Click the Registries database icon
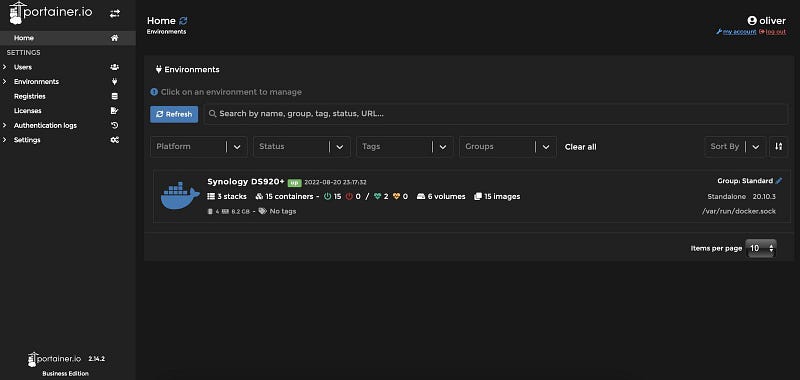Image resolution: width=800 pixels, height=380 pixels. pos(115,96)
